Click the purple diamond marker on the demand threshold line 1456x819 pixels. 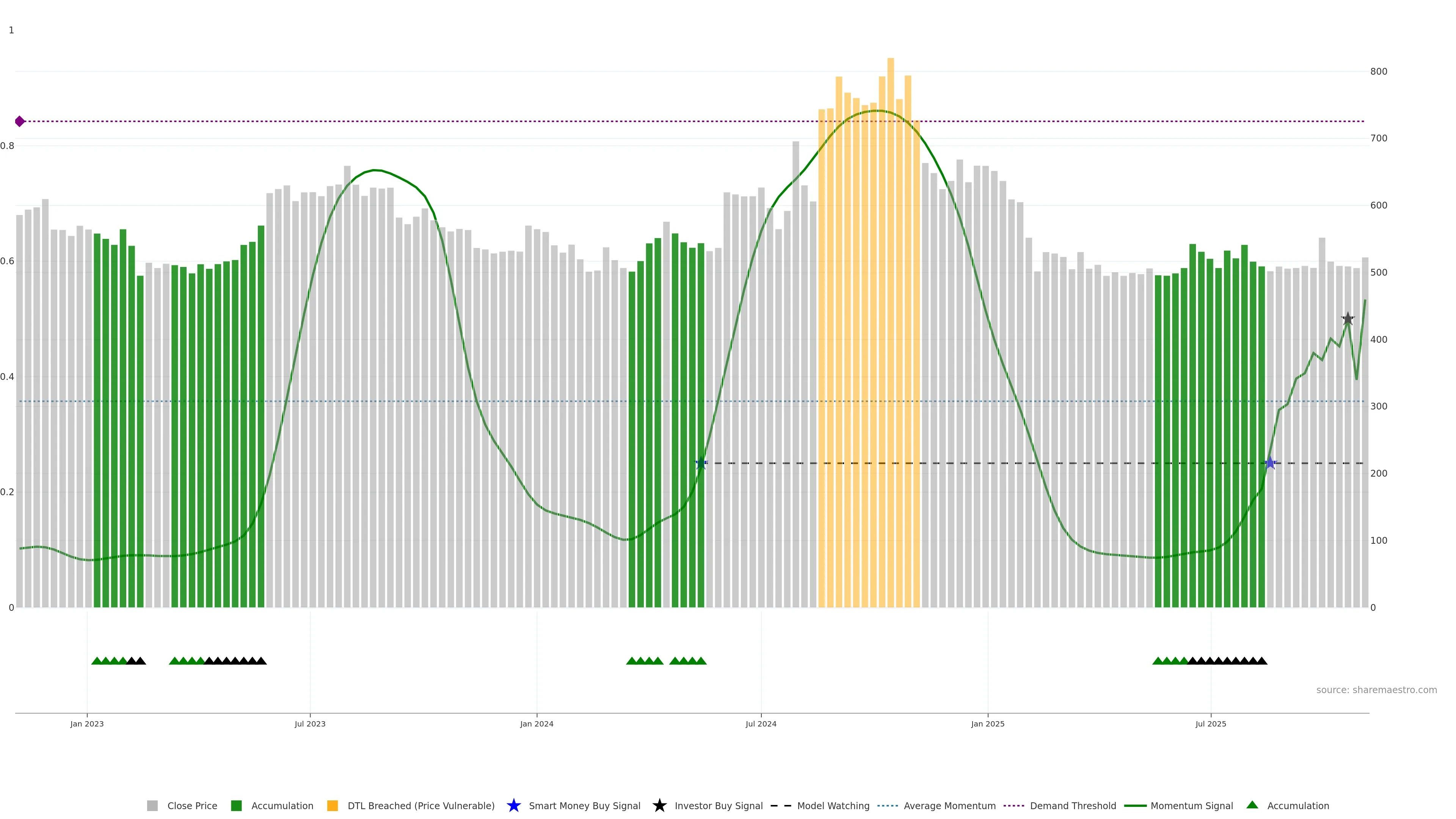pyautogui.click(x=20, y=121)
